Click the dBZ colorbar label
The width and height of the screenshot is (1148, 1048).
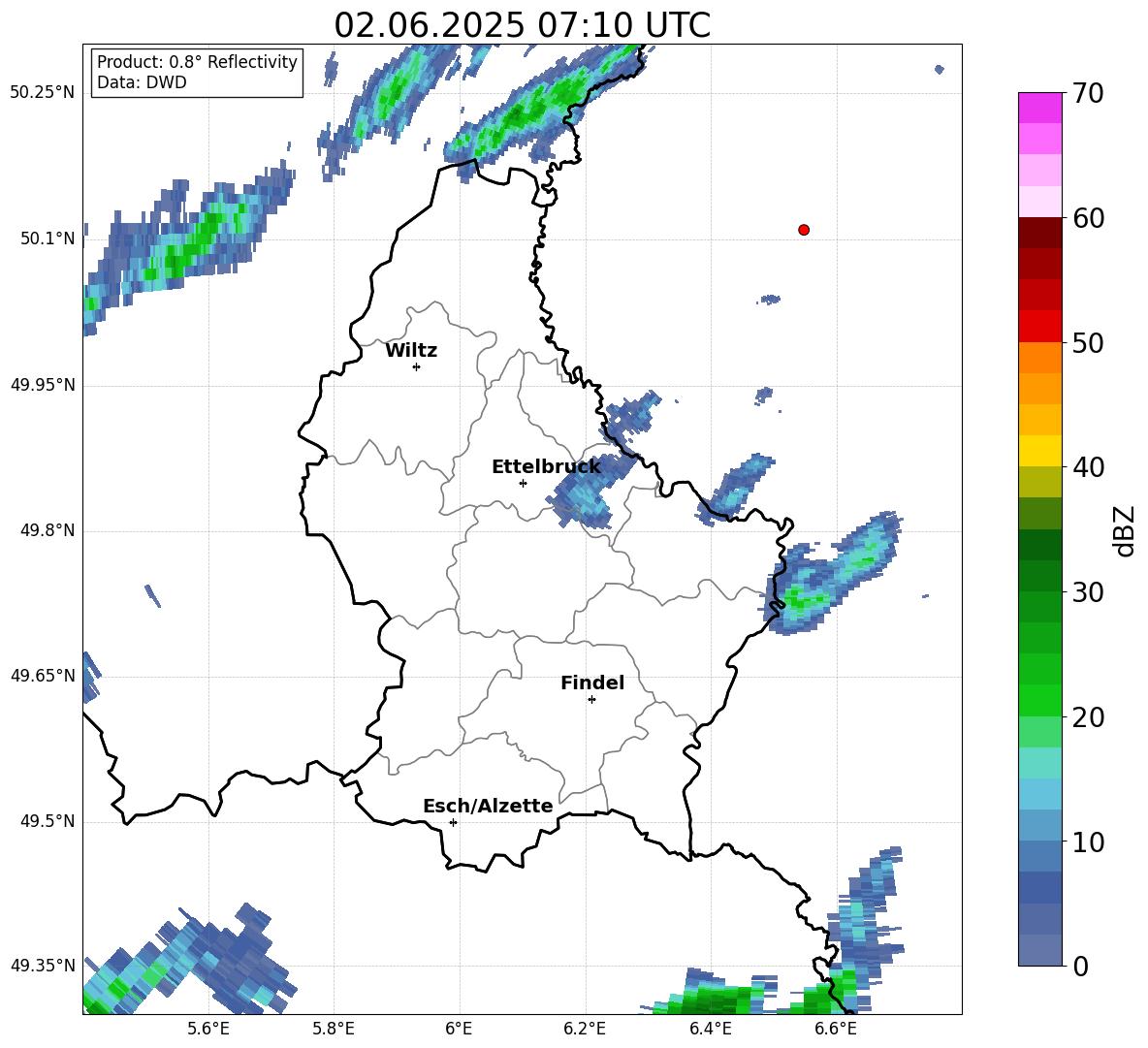pyautogui.click(x=1126, y=530)
